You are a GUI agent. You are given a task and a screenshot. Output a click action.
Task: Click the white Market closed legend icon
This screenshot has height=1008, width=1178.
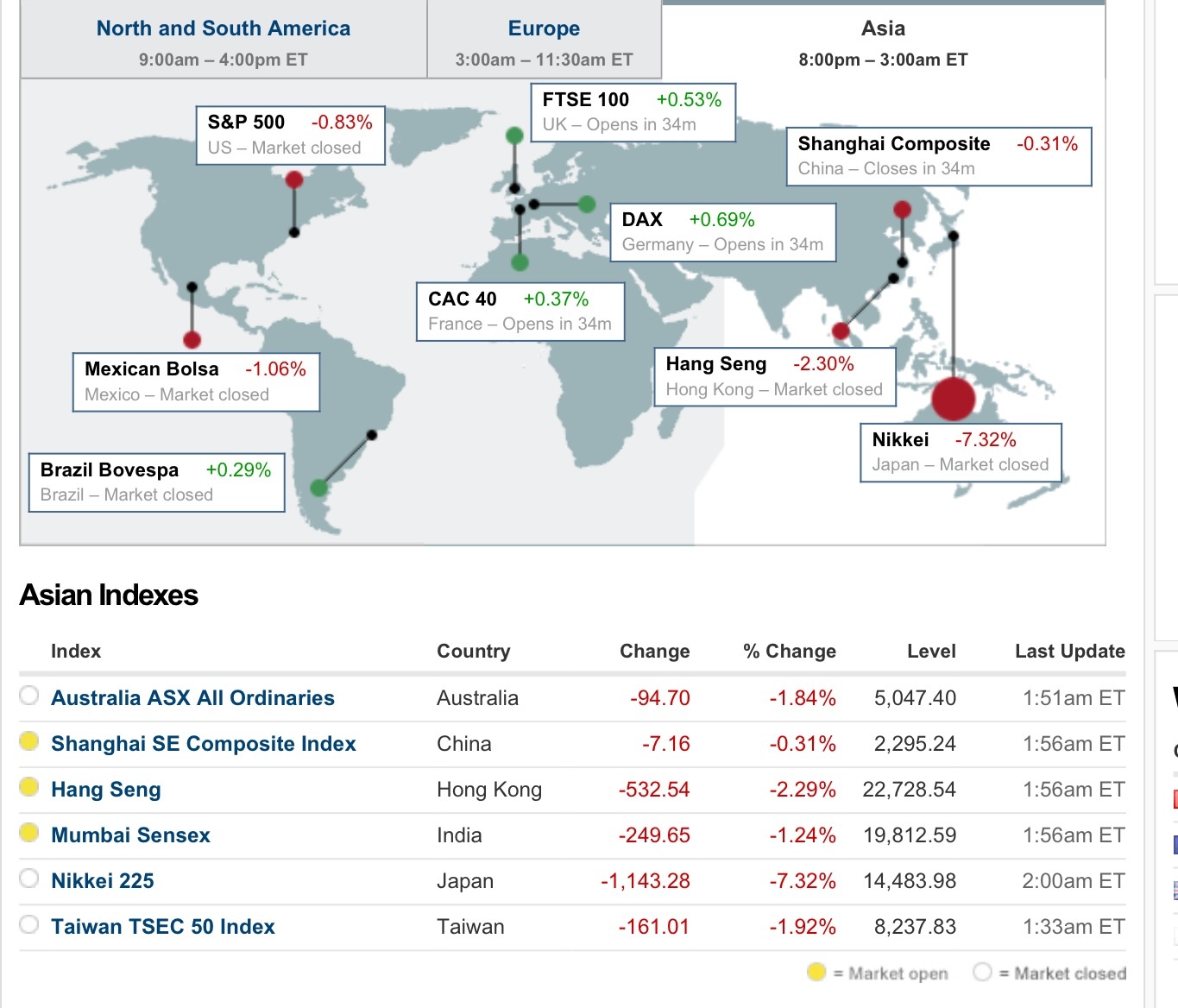(982, 972)
